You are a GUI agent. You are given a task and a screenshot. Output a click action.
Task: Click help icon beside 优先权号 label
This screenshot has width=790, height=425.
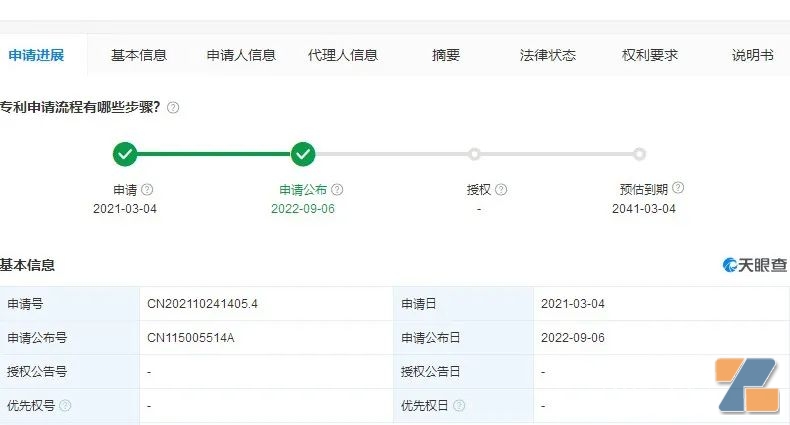click(65, 406)
